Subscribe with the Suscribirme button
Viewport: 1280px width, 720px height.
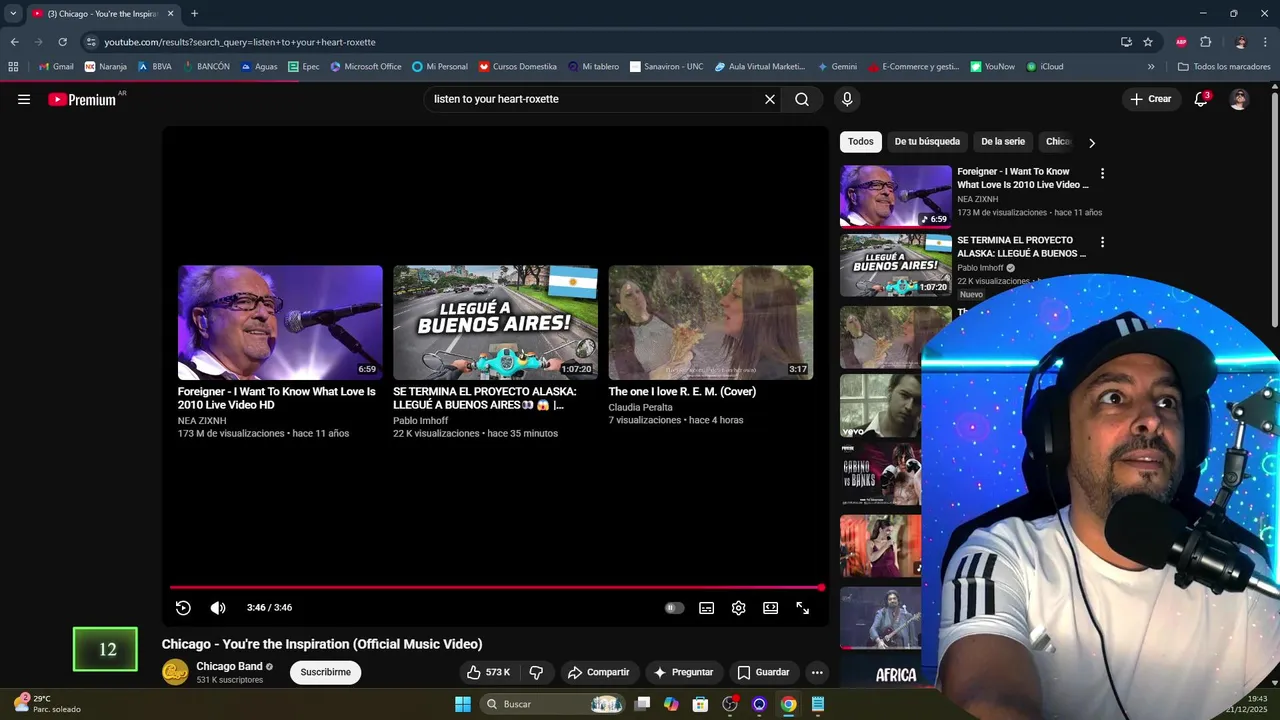325,672
